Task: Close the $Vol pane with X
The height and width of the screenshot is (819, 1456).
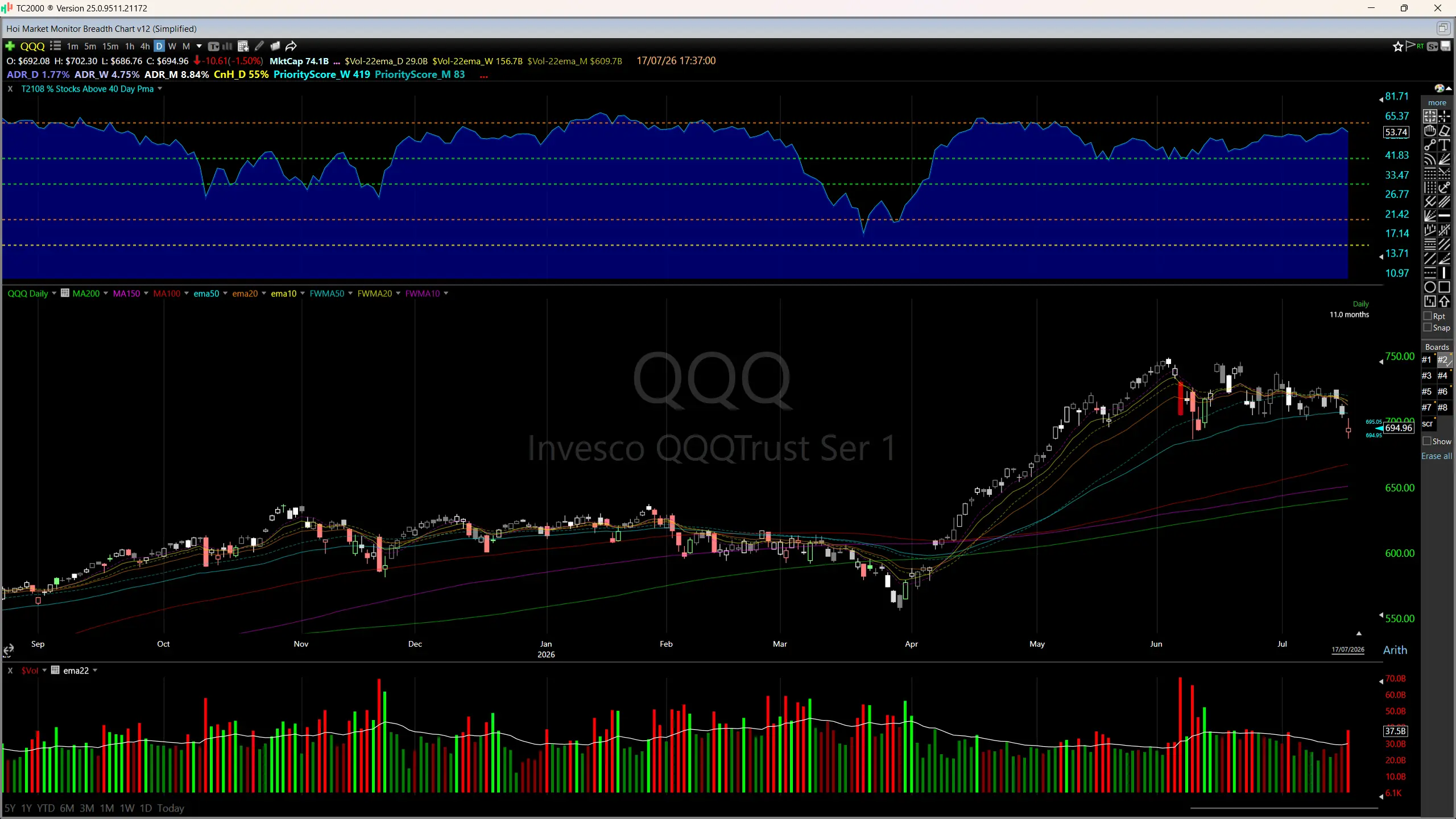Action: pyautogui.click(x=10, y=671)
